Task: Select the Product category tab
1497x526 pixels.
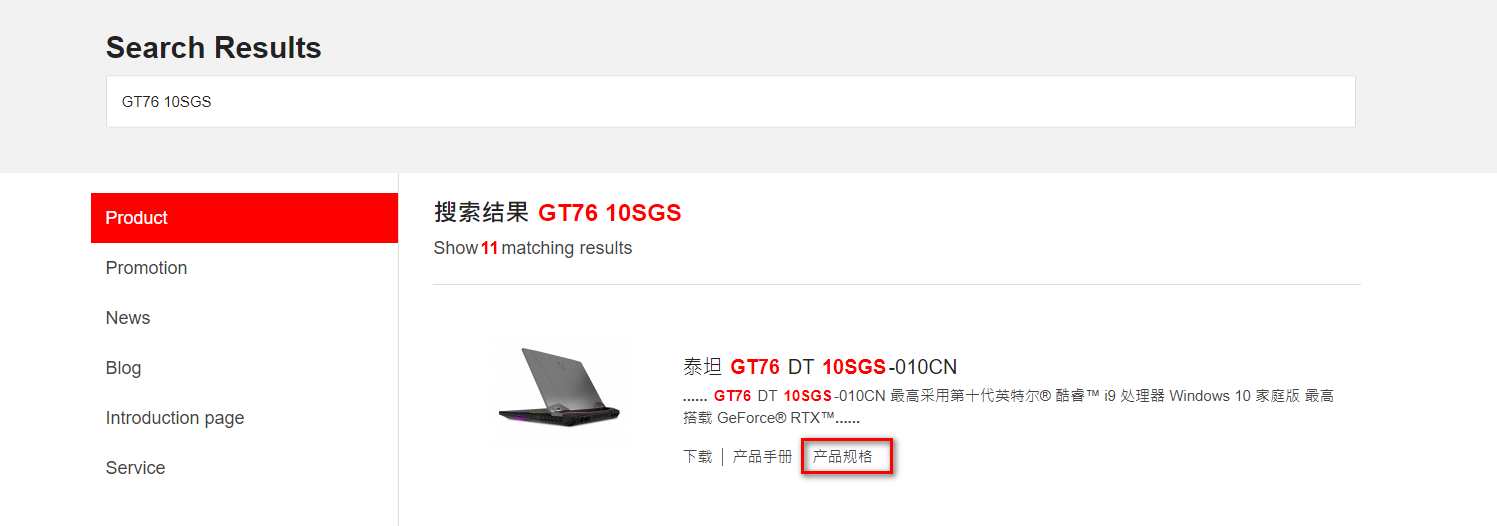Action: [244, 218]
